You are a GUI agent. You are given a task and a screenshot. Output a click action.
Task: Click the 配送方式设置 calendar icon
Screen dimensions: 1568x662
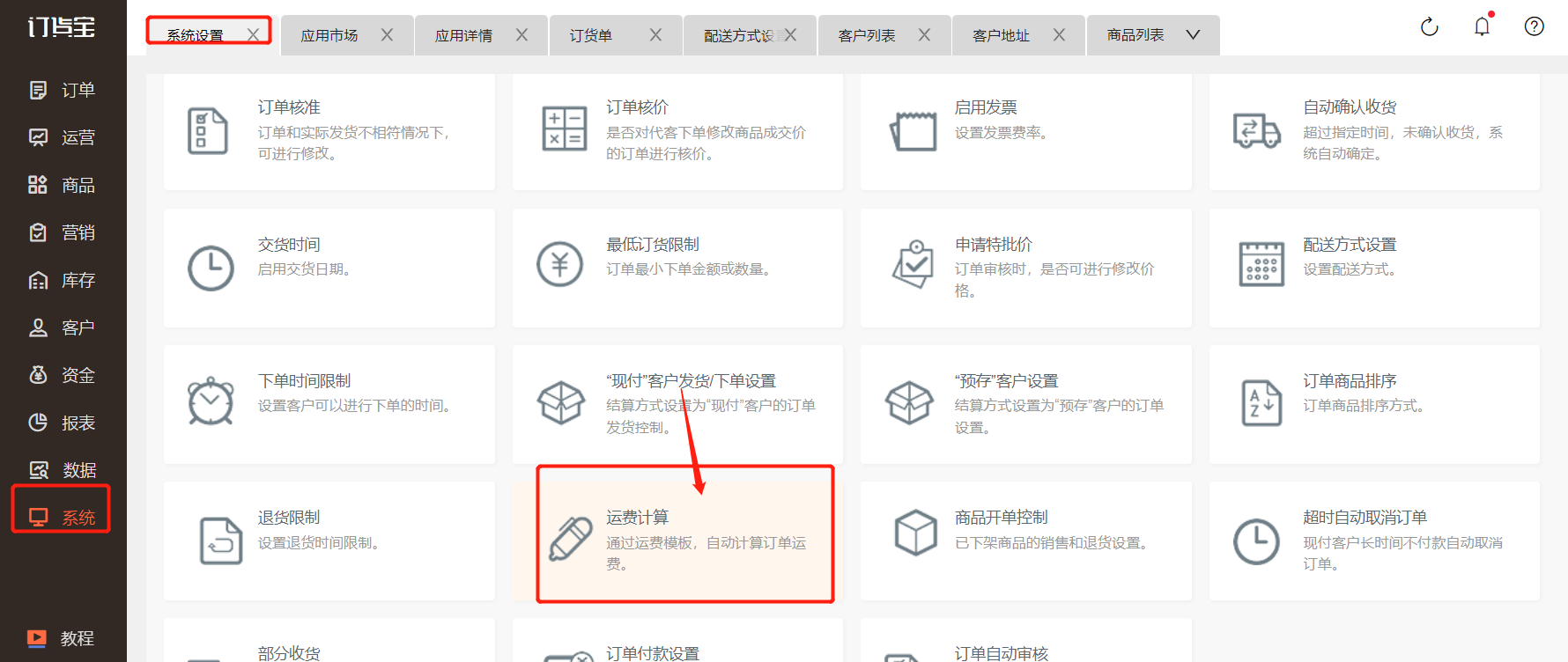point(1261,264)
